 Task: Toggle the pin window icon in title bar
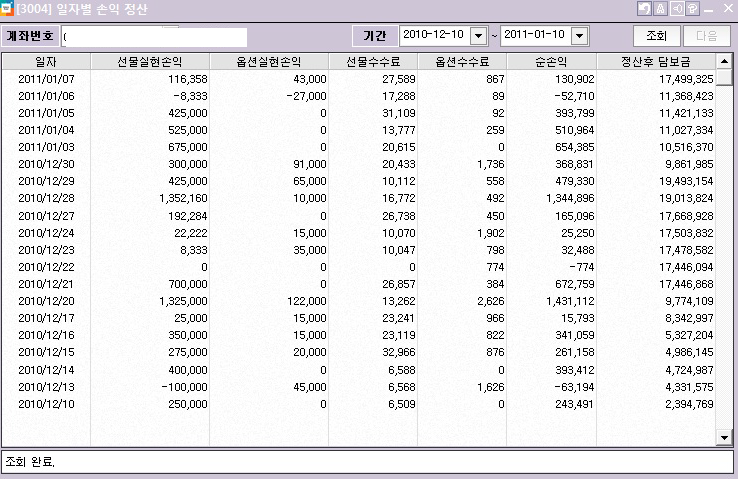point(677,8)
